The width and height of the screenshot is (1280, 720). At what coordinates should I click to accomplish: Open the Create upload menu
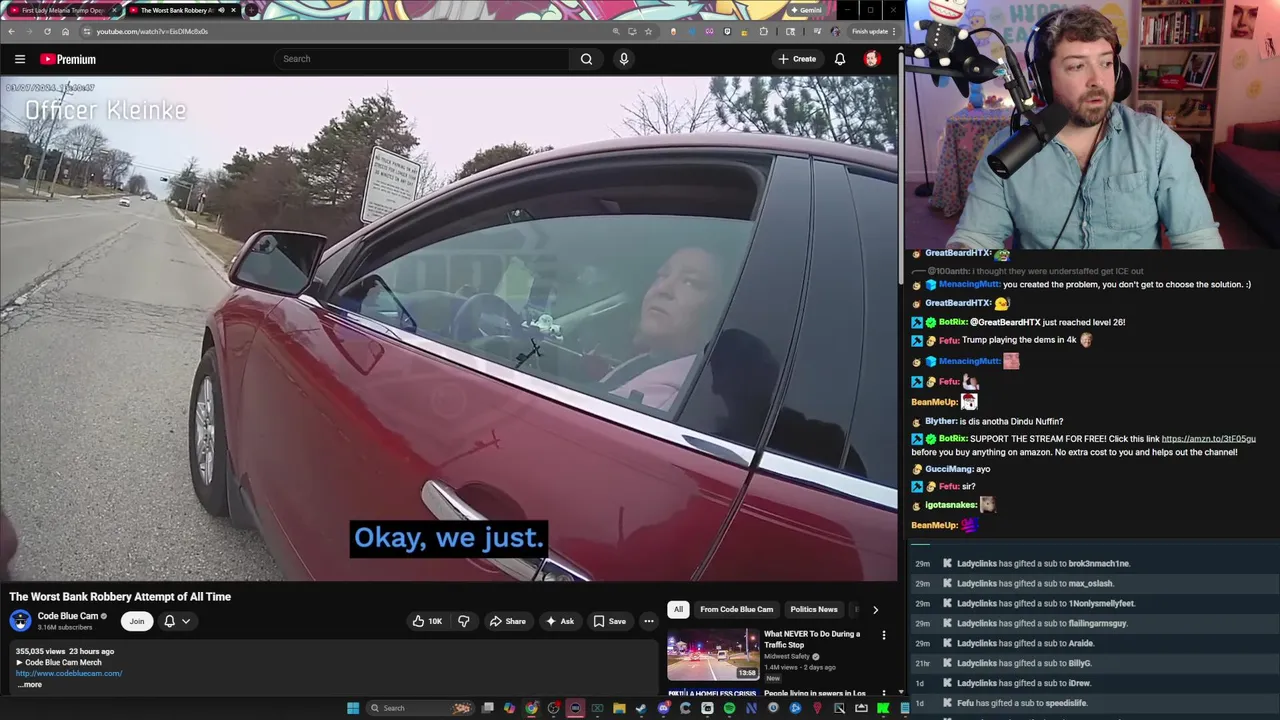click(797, 59)
